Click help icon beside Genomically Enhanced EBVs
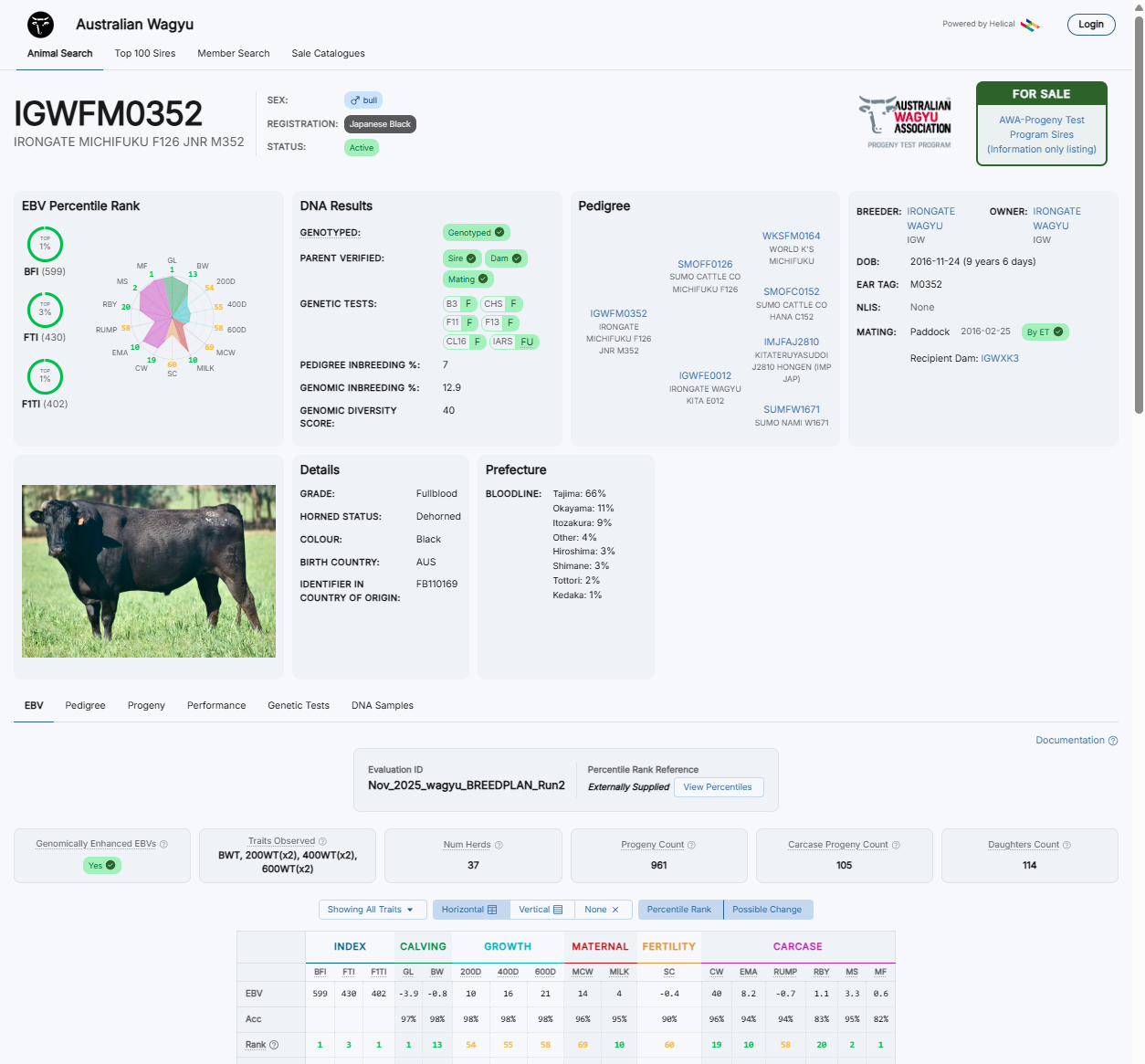 [x=163, y=844]
